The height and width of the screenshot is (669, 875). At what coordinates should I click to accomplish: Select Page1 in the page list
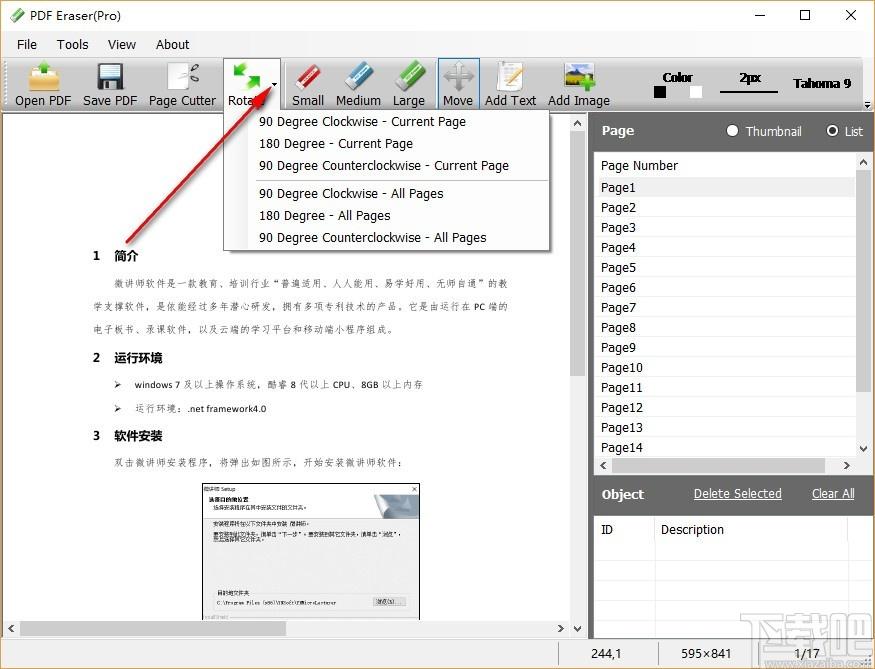727,187
